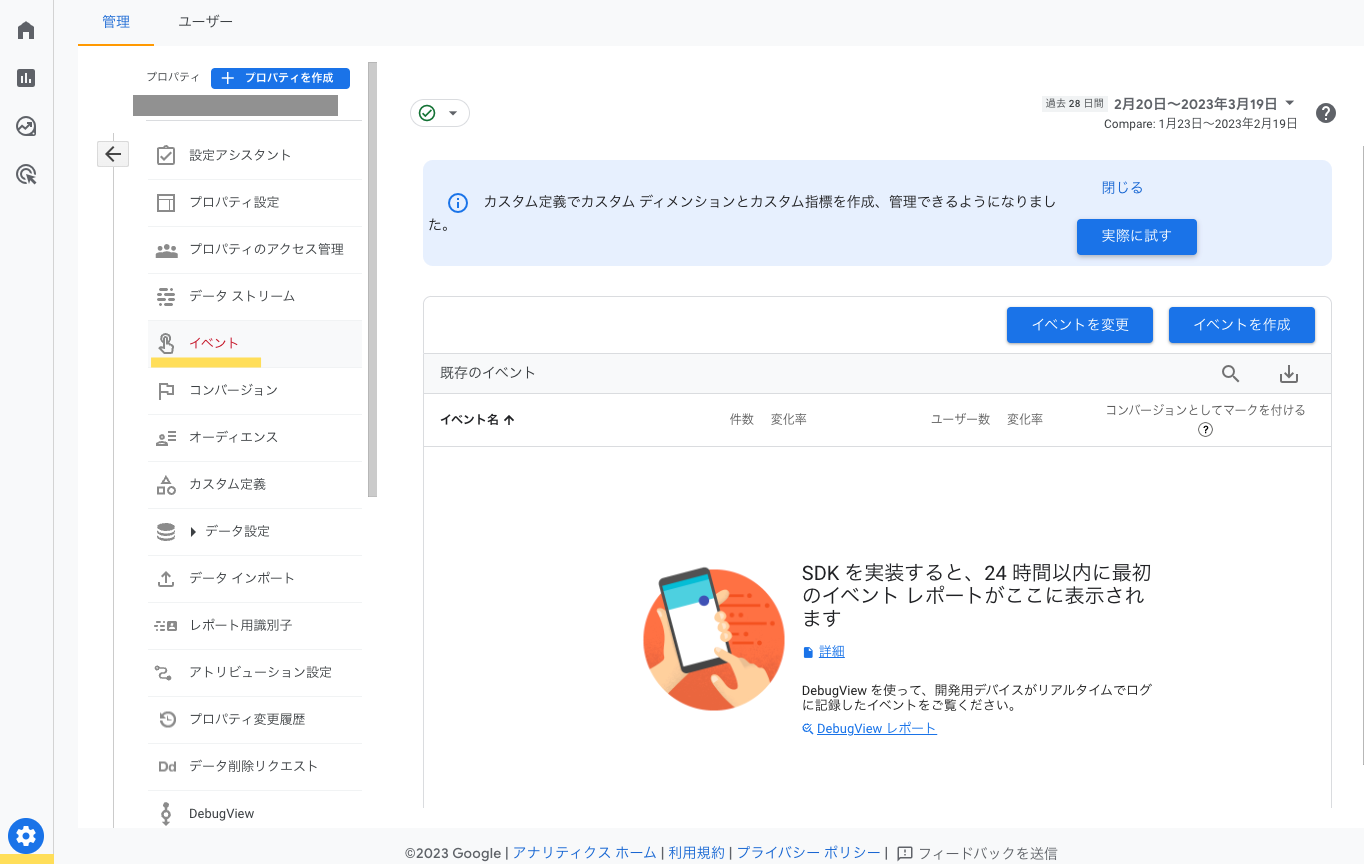Click the info icon in blue banner
1364x864 pixels.
458,204
